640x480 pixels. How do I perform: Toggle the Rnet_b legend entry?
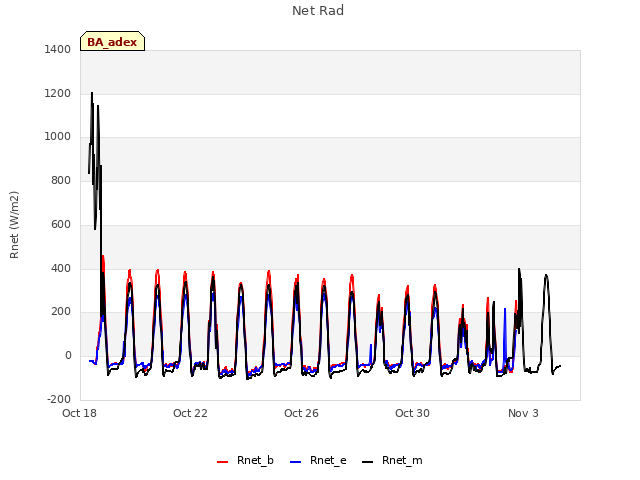pos(245,461)
